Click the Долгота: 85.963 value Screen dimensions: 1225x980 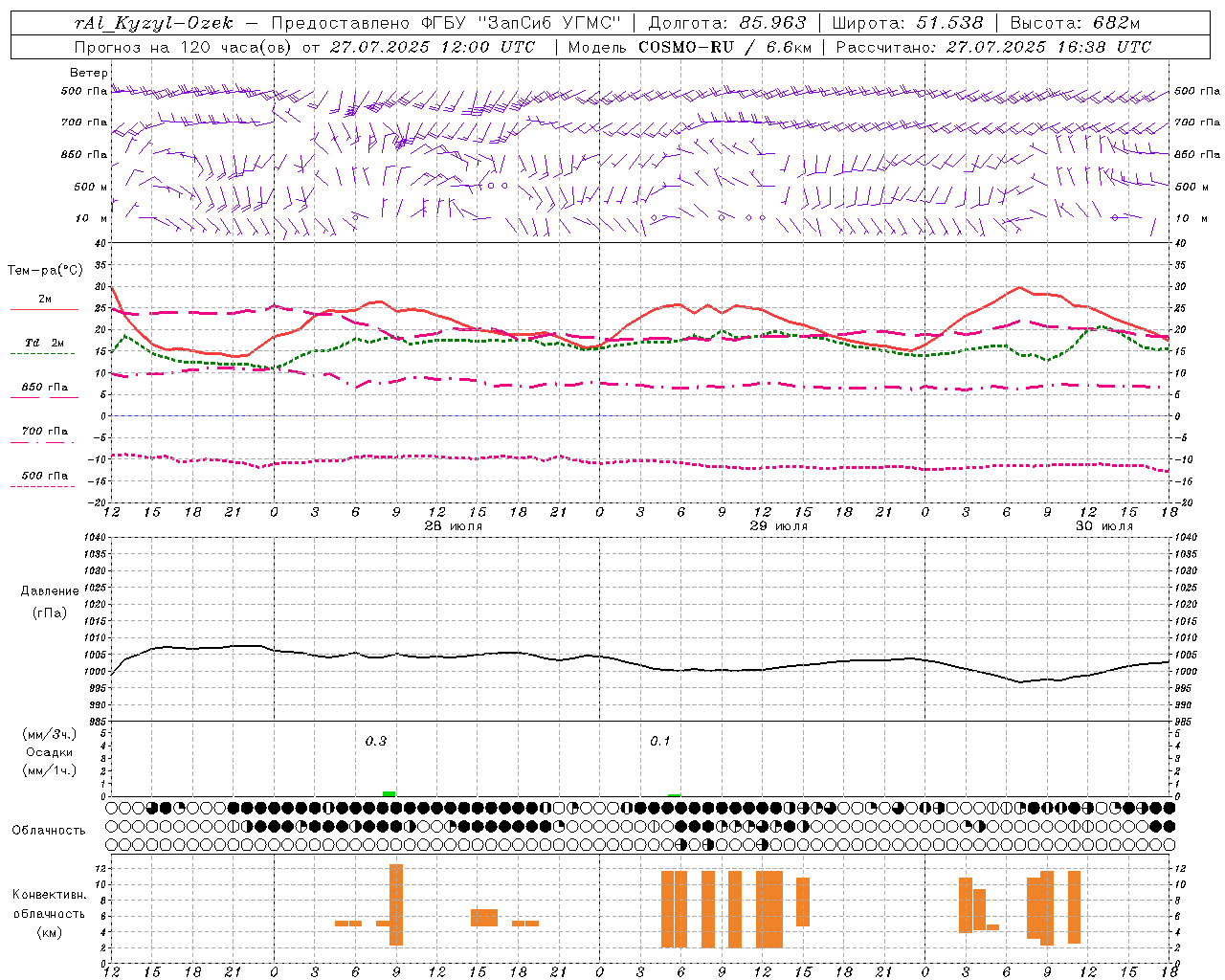(727, 23)
